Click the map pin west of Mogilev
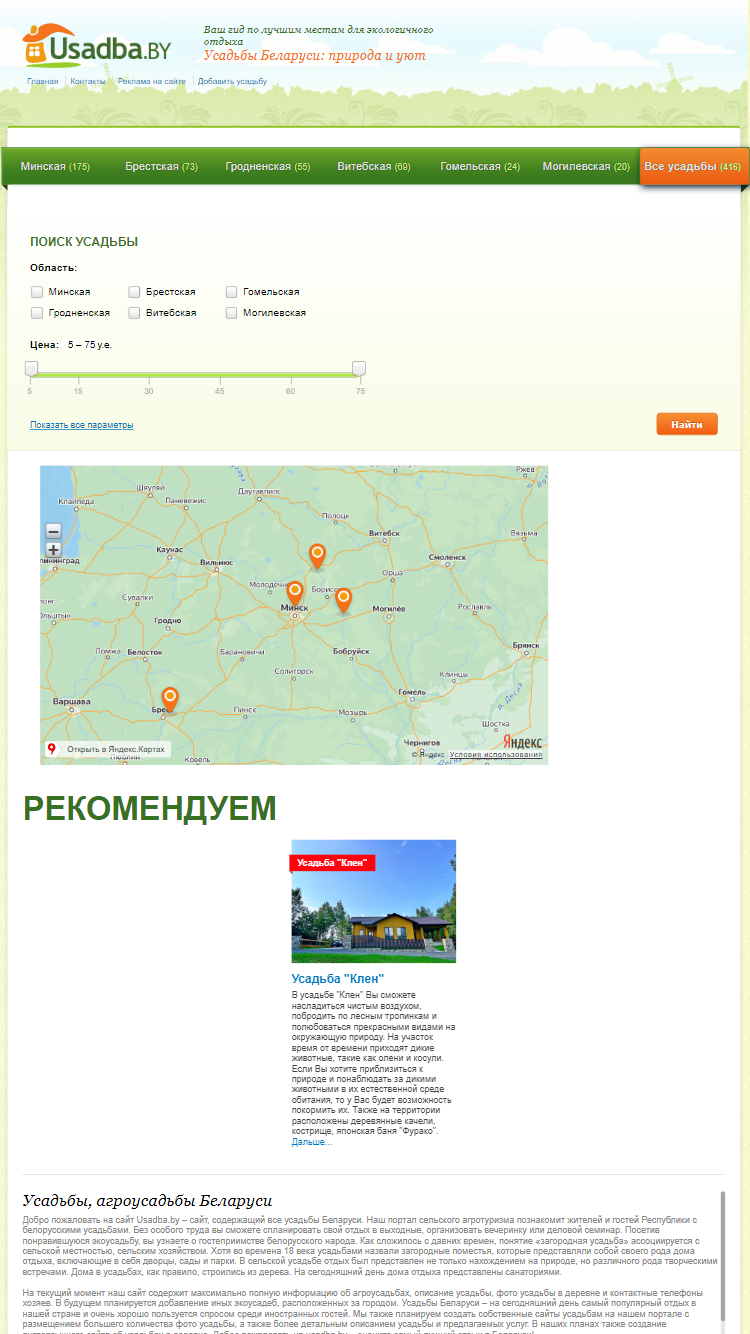 (x=343, y=600)
